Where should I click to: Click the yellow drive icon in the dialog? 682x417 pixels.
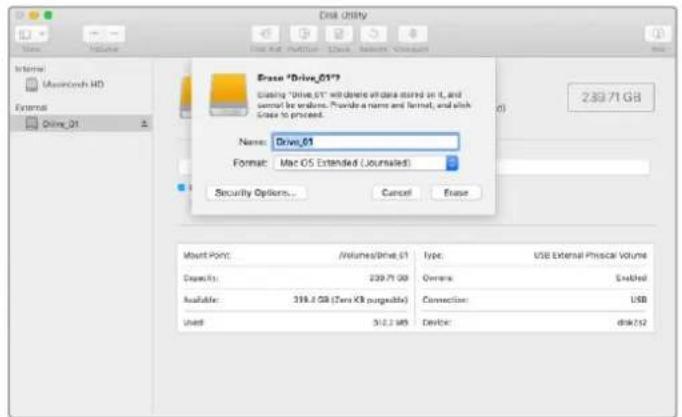click(x=228, y=94)
